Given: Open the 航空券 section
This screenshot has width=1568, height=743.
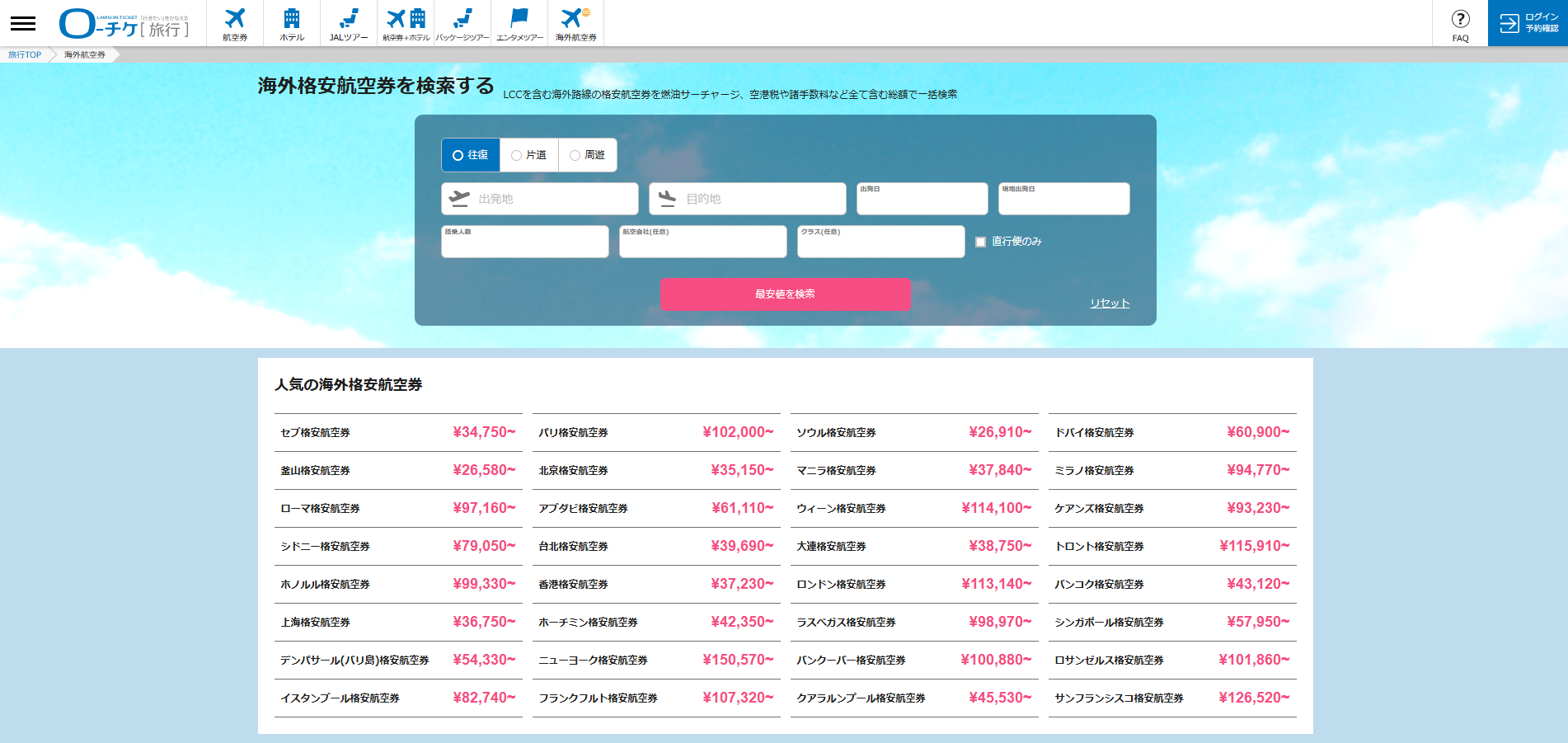Looking at the screenshot, I should tap(235, 23).
